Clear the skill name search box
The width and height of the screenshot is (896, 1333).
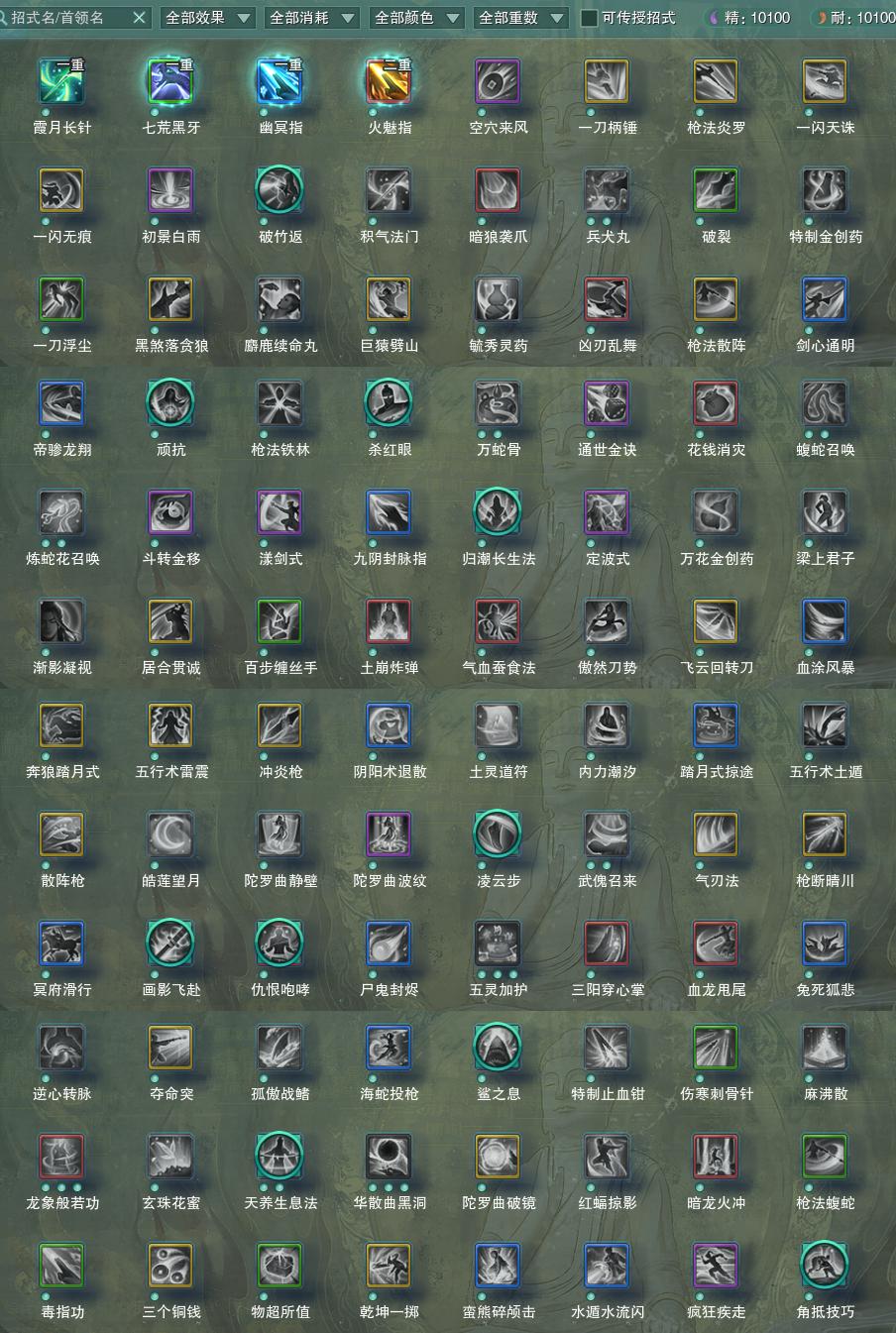pyautogui.click(x=139, y=18)
